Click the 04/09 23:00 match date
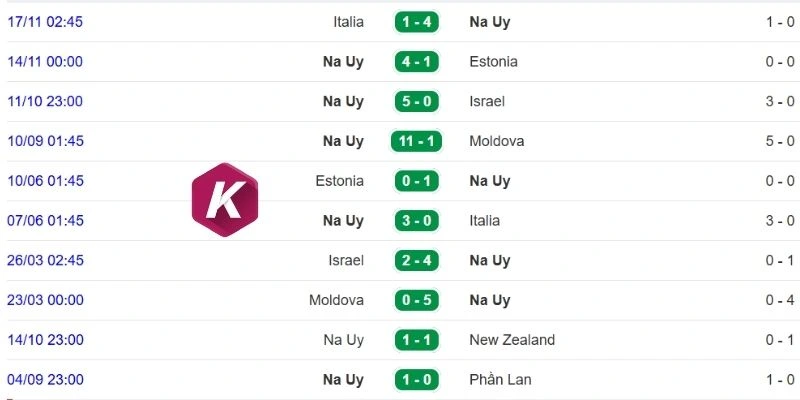The image size is (800, 400). [45, 380]
